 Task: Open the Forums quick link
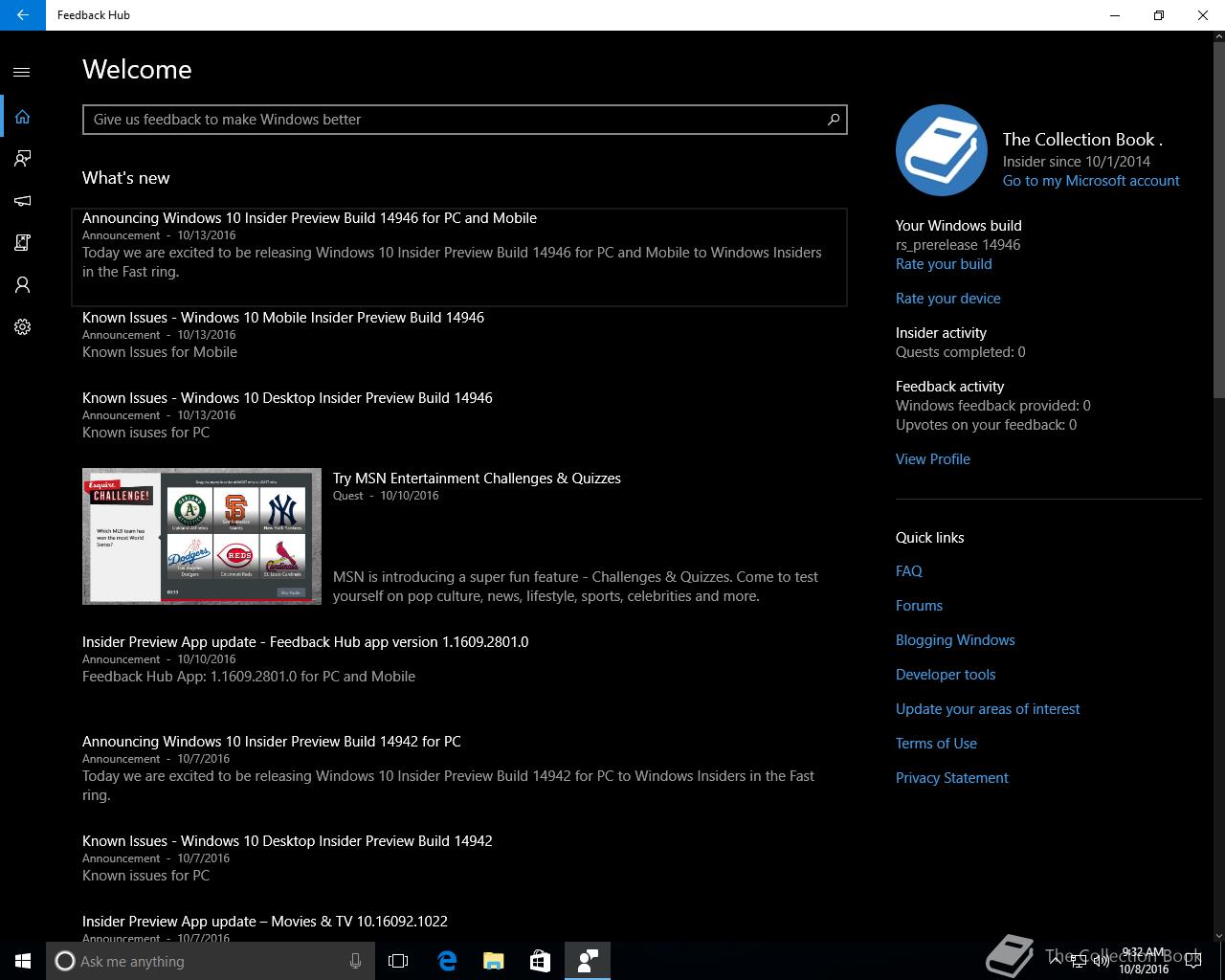click(919, 606)
